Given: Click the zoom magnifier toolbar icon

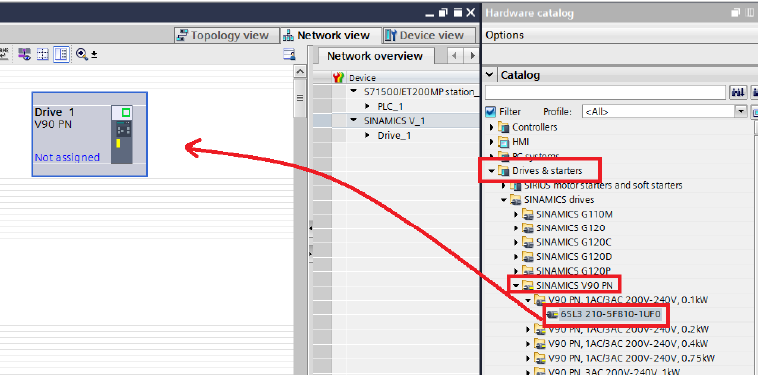Looking at the screenshot, I should 81,54.
